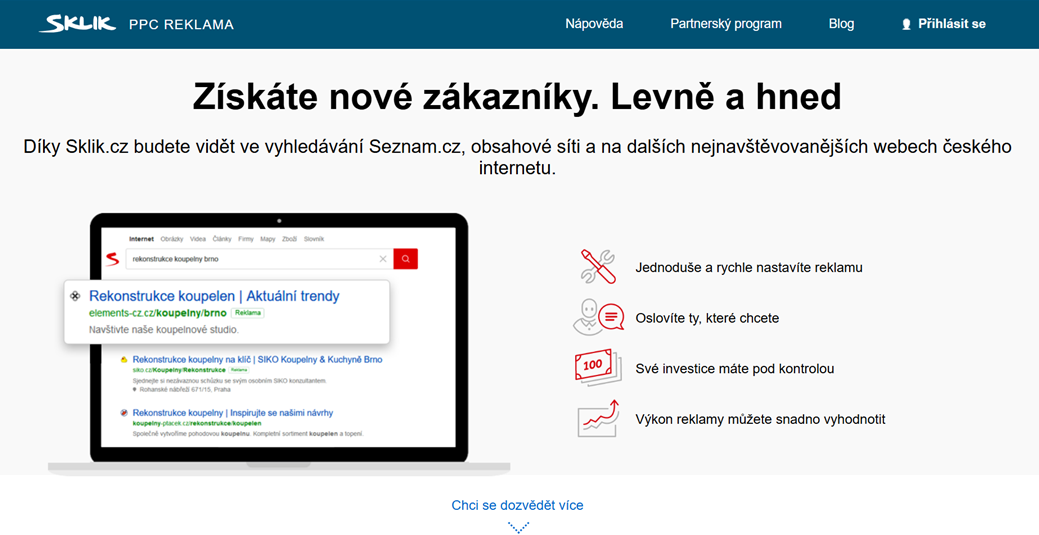Click the screwdriver and wrench icon

[x=598, y=267]
